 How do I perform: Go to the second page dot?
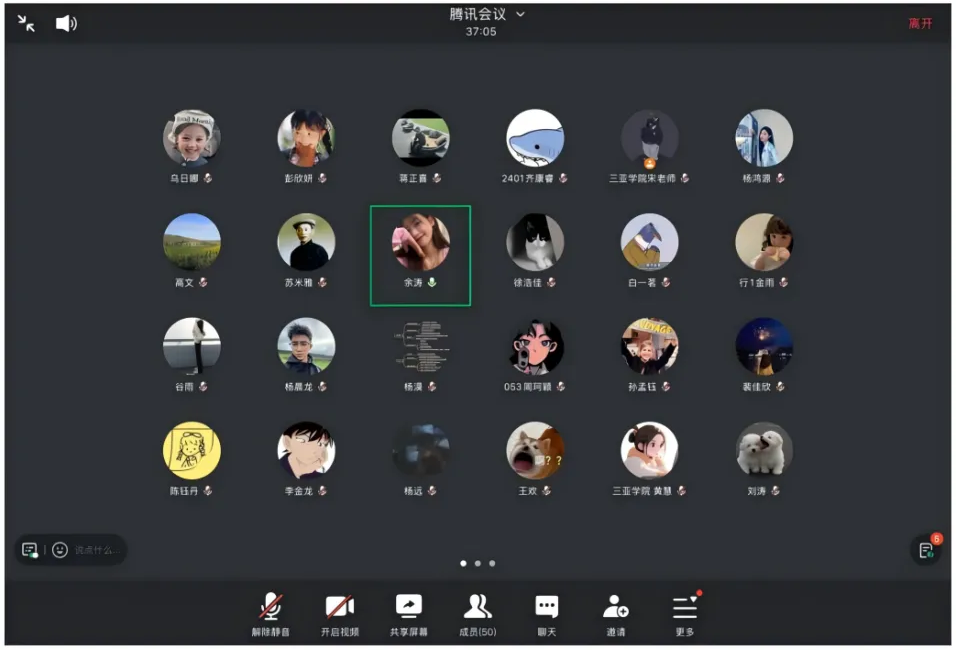click(x=478, y=563)
